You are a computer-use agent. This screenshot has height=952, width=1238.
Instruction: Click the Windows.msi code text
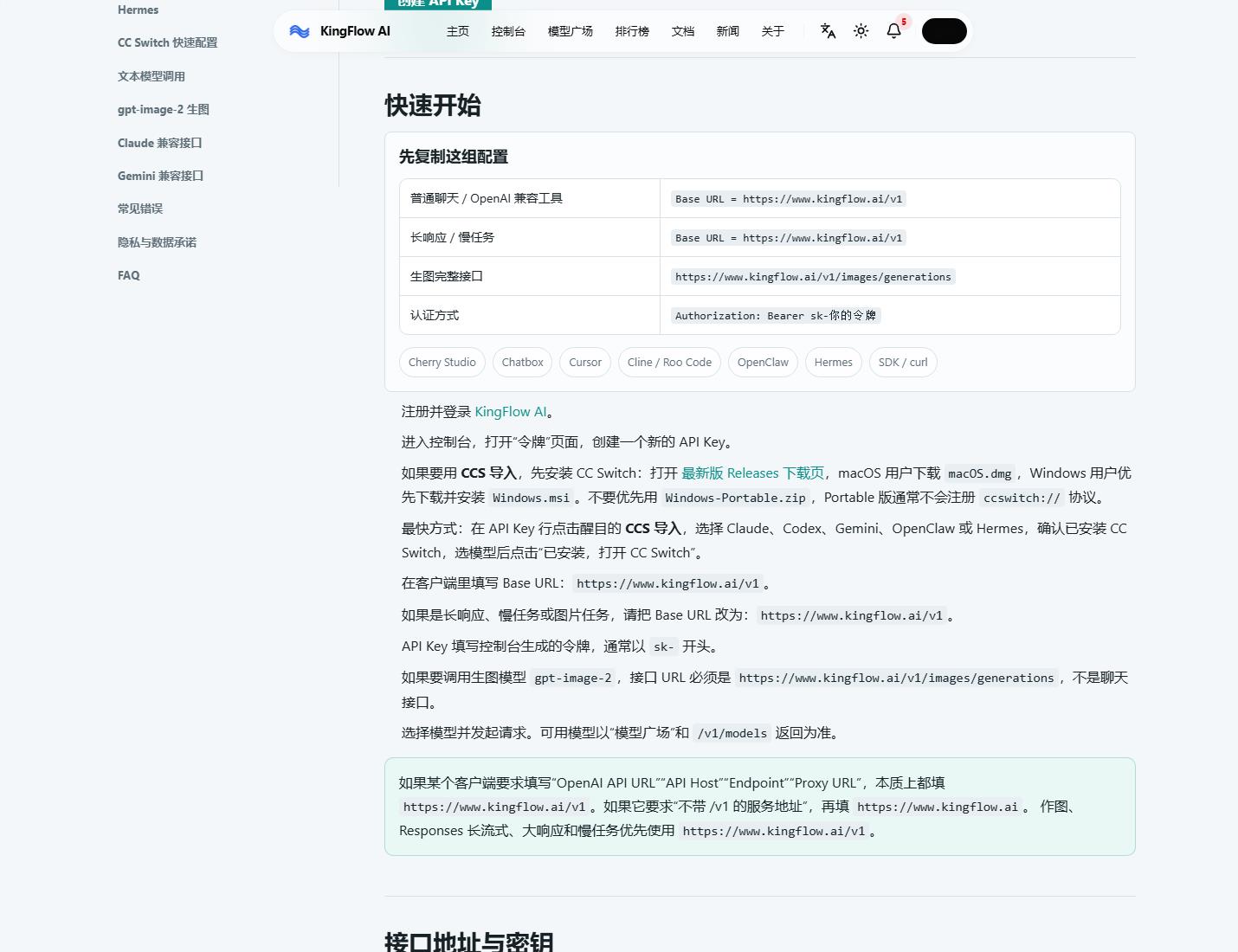click(532, 498)
